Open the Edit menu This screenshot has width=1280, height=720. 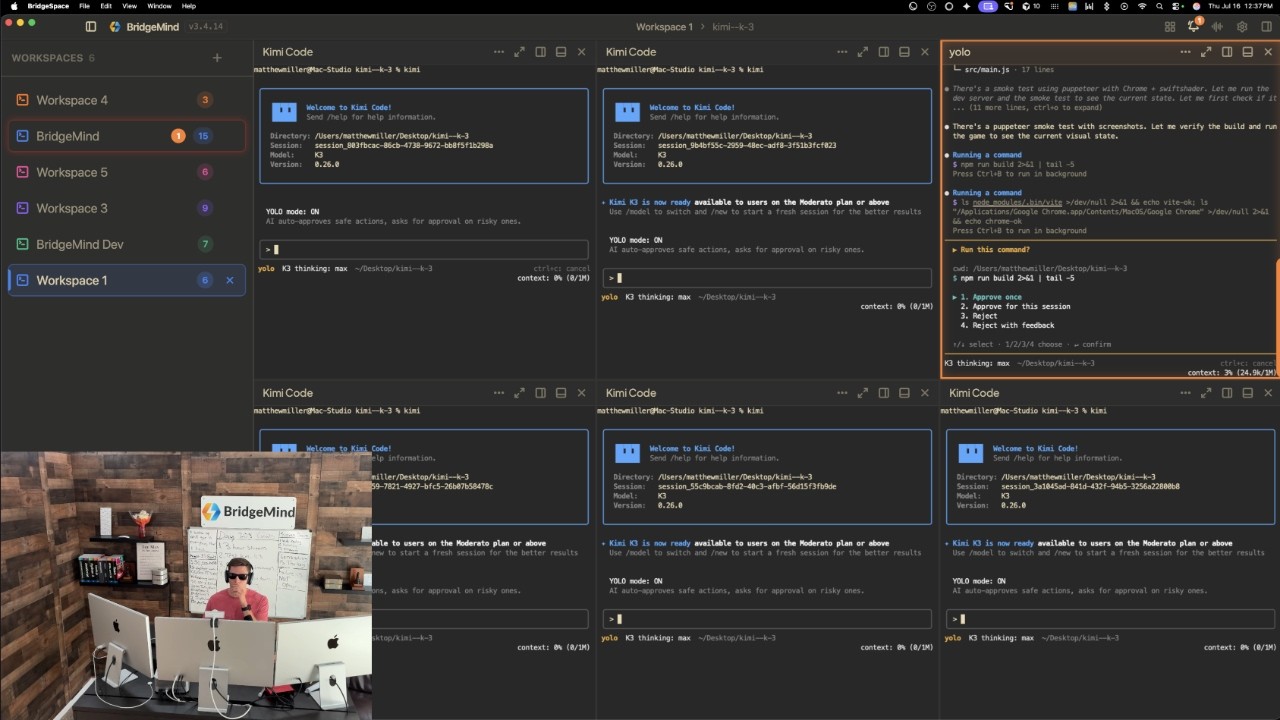tap(106, 6)
